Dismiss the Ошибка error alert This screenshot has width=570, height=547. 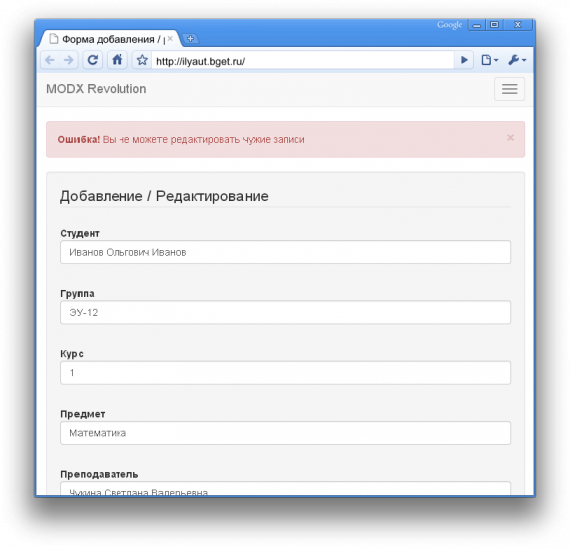coord(510,138)
